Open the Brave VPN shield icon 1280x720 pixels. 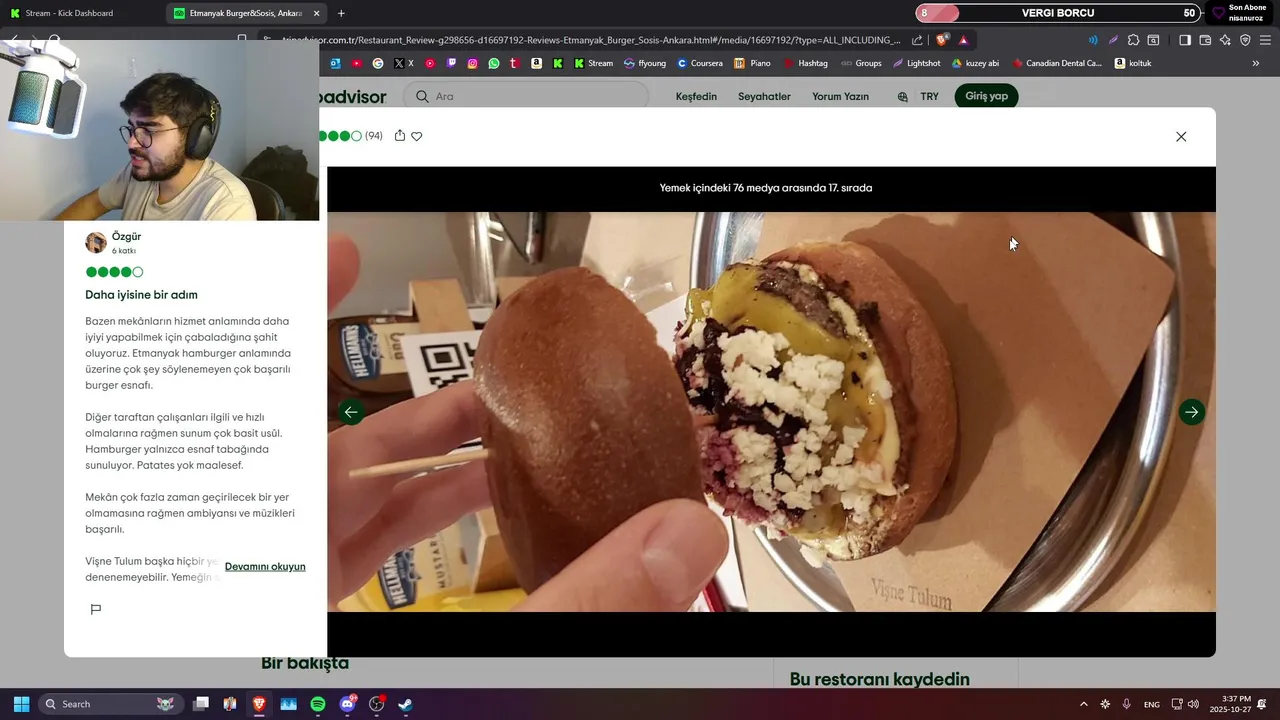(1245, 40)
